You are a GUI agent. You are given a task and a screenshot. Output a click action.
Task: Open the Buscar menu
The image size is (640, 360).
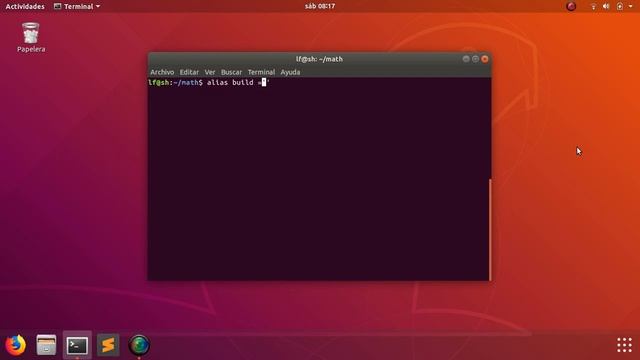point(231,72)
